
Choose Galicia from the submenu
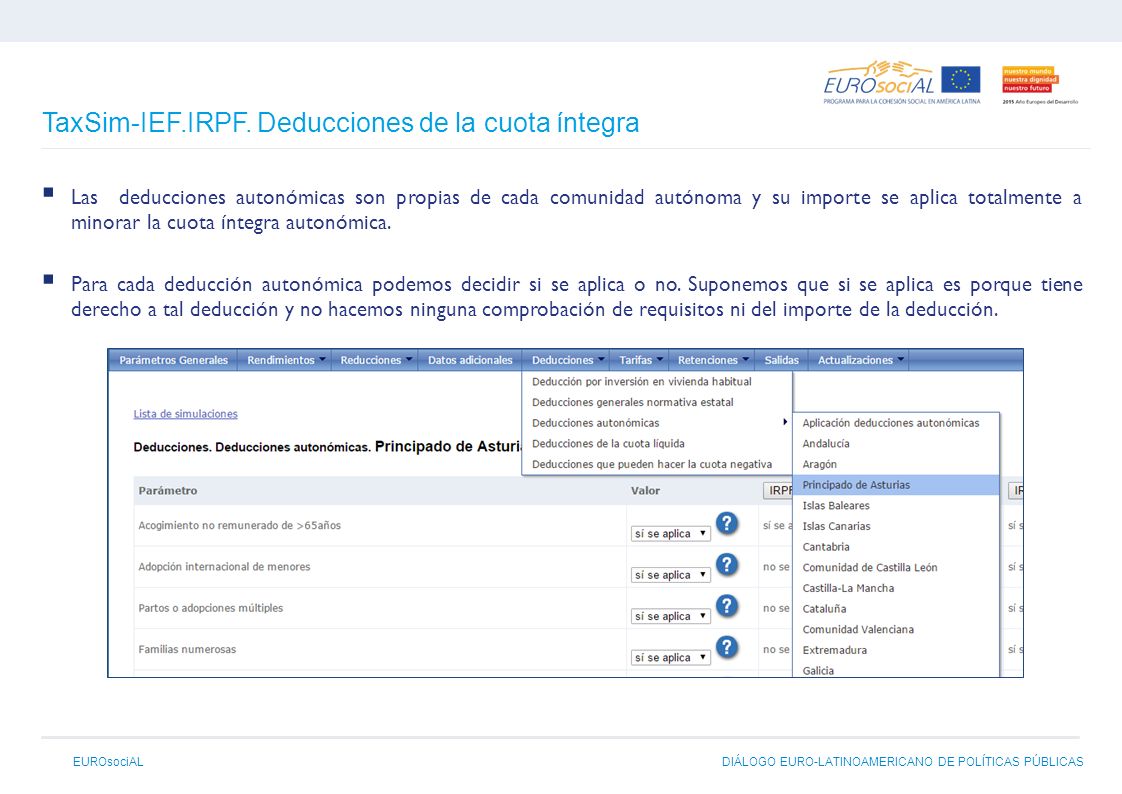pyautogui.click(x=897, y=670)
